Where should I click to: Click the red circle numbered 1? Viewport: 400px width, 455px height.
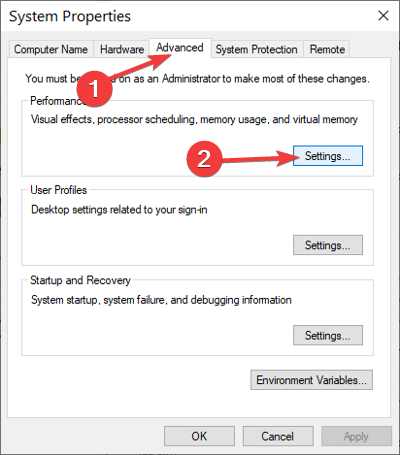pos(94,89)
